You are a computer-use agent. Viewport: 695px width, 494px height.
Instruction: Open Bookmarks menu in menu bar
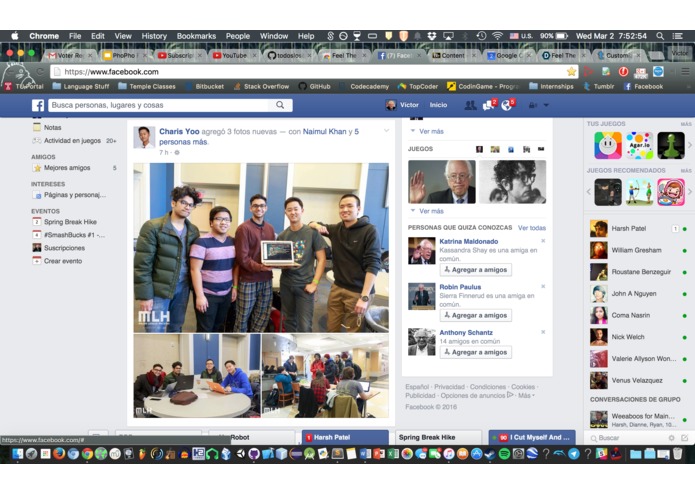(196, 36)
